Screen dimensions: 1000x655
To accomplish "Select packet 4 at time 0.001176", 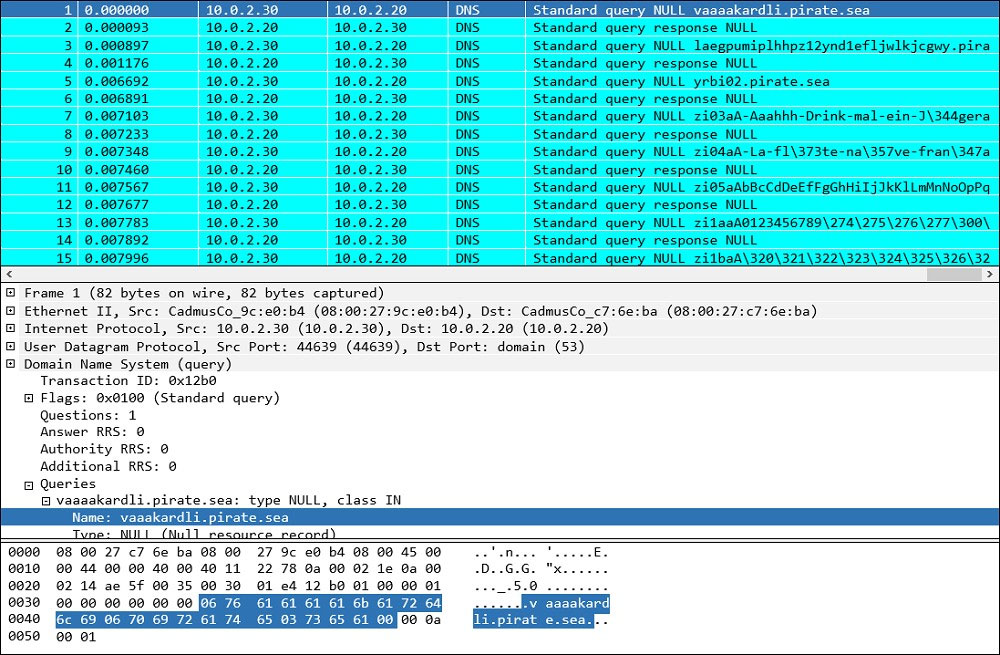I will click(500, 63).
